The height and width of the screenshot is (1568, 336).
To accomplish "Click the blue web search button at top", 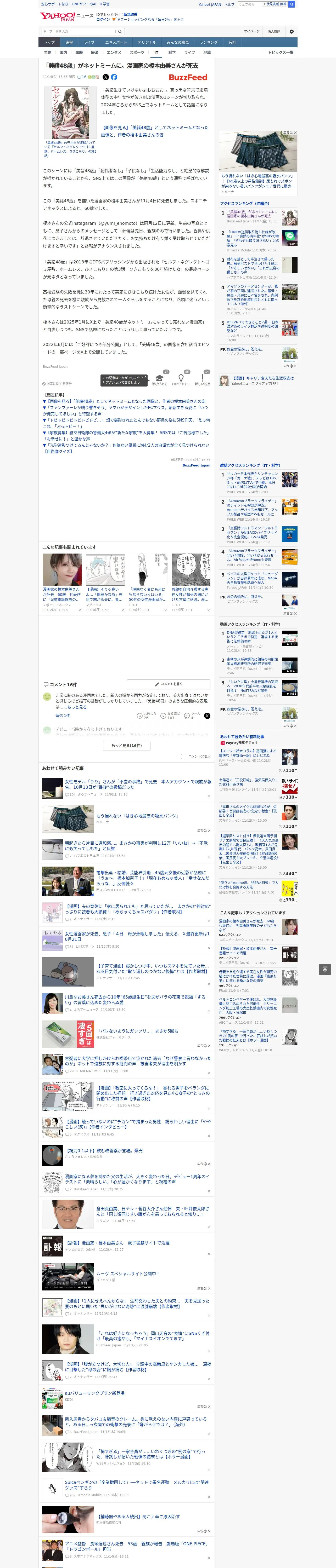I will tap(292, 4).
